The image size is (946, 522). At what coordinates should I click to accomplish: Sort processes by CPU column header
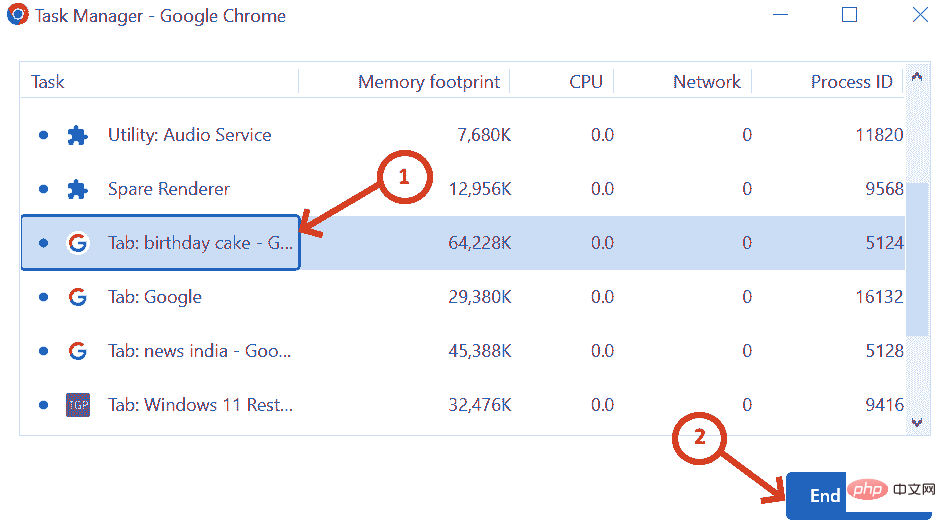pyautogui.click(x=585, y=82)
